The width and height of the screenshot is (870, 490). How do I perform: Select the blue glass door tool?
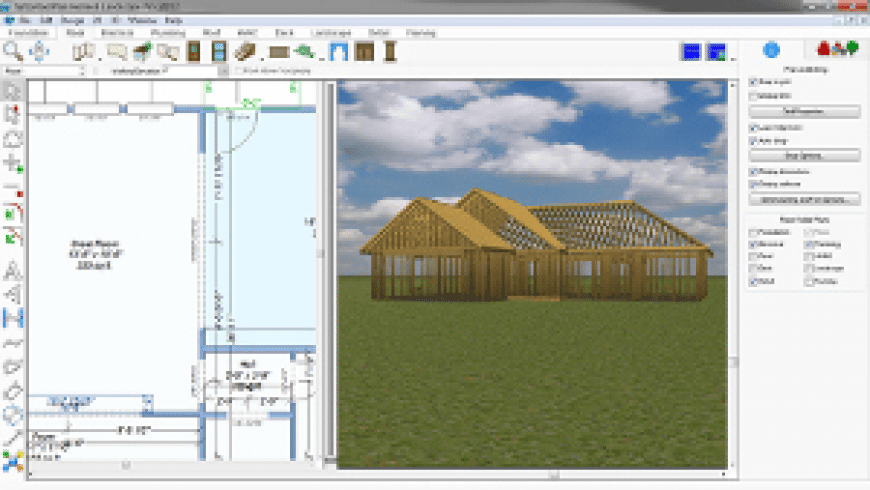pos(220,51)
